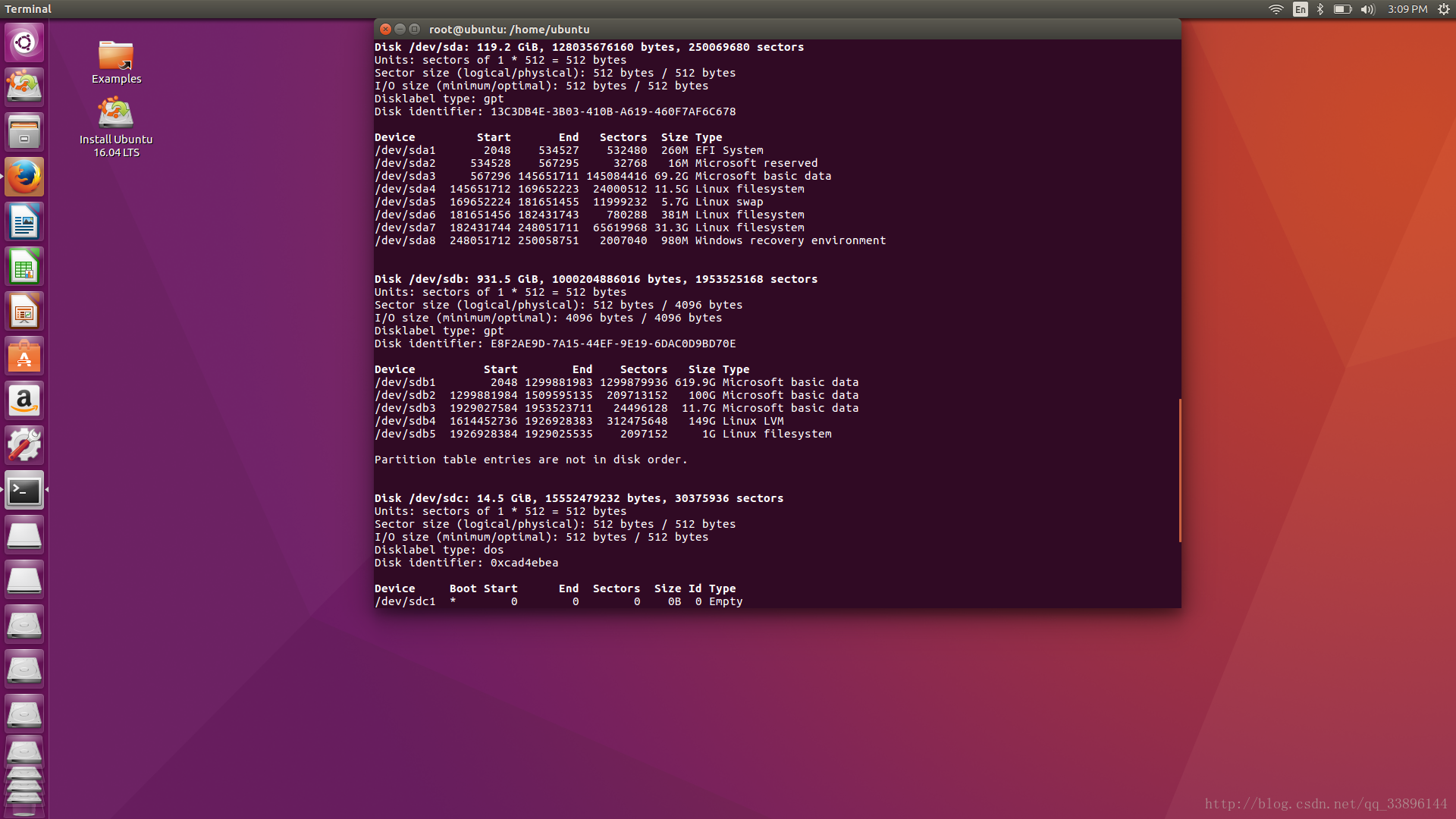This screenshot has width=1456, height=819.
Task: Maximize the terminal window
Action: coord(414,29)
